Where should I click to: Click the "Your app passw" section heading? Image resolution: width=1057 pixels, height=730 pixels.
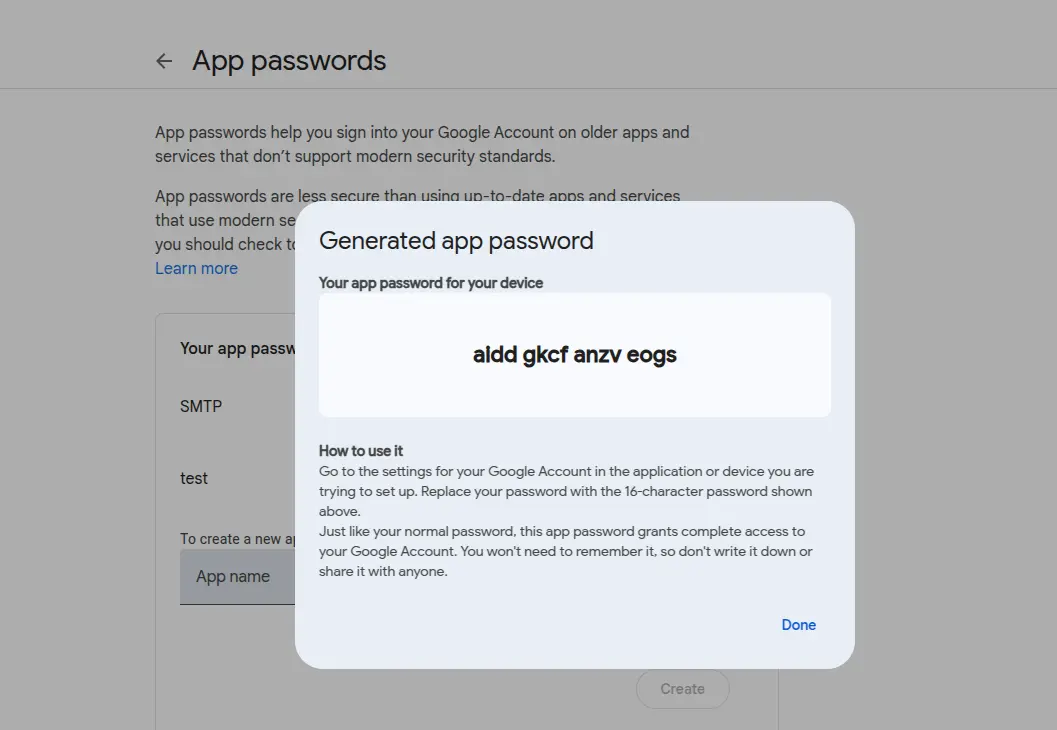237,348
